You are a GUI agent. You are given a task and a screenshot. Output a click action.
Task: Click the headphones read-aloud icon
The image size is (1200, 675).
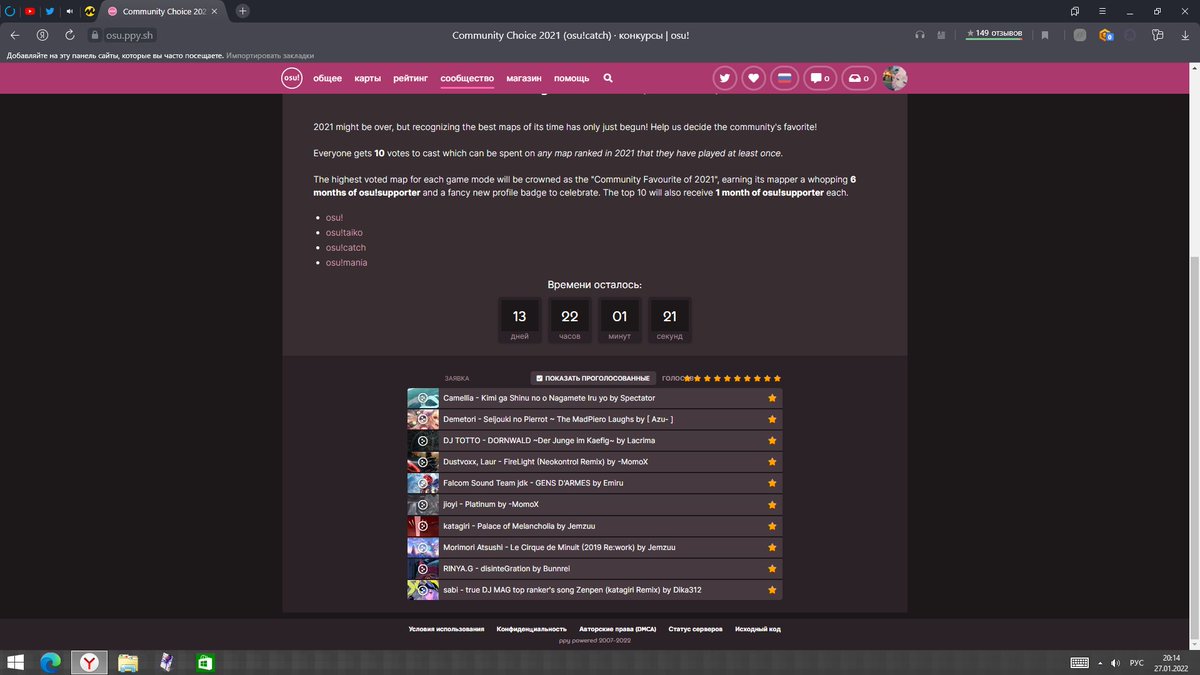tap(920, 34)
